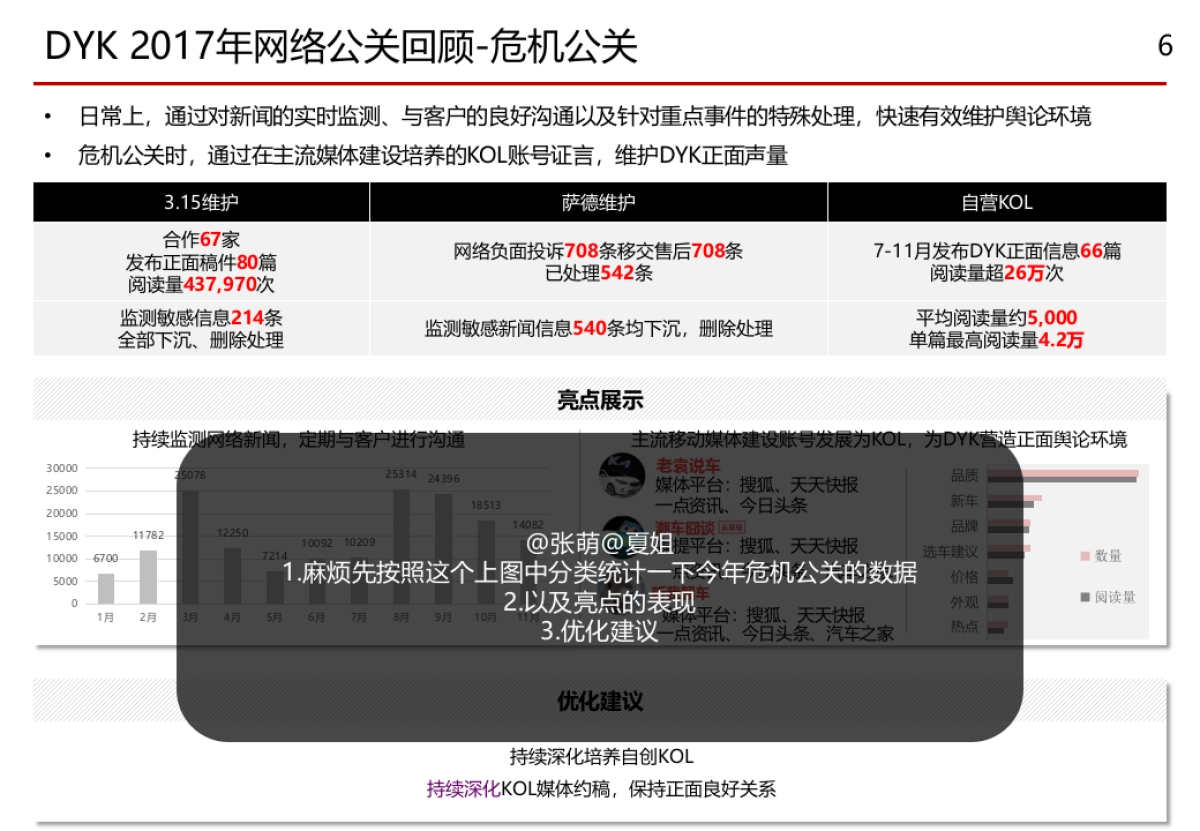This screenshot has height=831, width=1200.
Task: Select the 萨德维护 column header
Action: click(x=597, y=201)
